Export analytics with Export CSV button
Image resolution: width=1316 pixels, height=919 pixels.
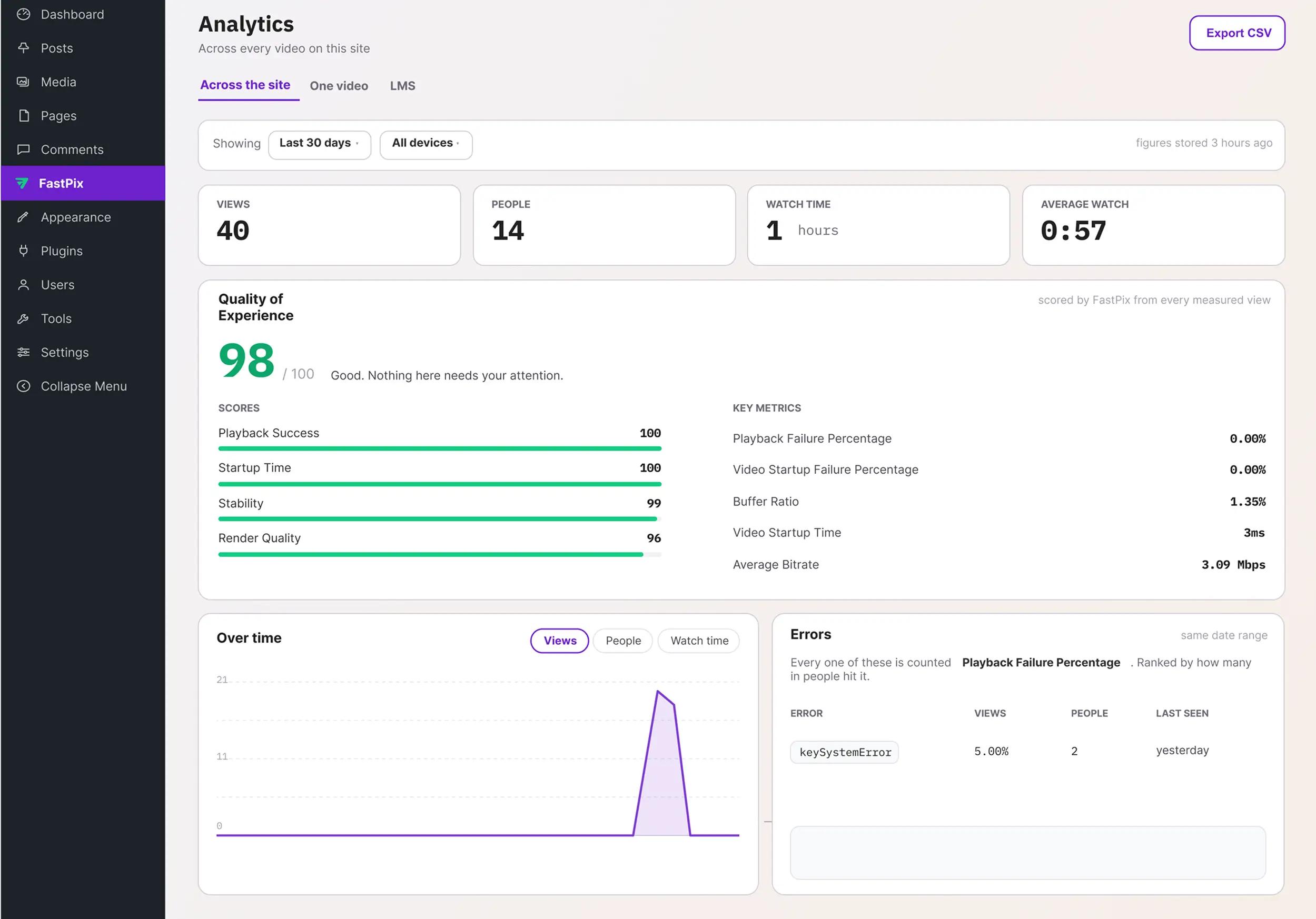click(x=1237, y=33)
